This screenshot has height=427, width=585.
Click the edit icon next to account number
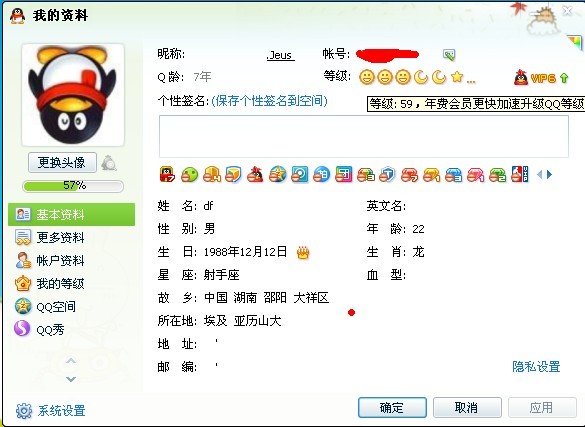[449, 55]
